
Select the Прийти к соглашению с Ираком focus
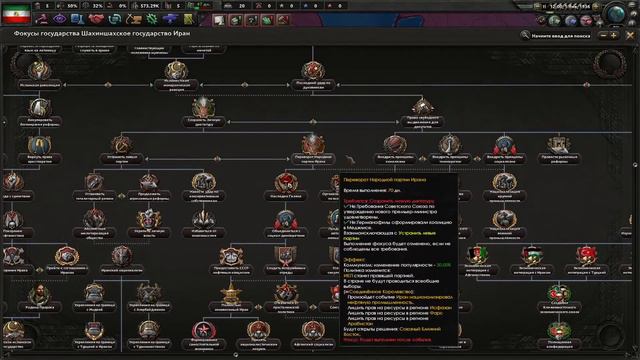click(x=67, y=260)
